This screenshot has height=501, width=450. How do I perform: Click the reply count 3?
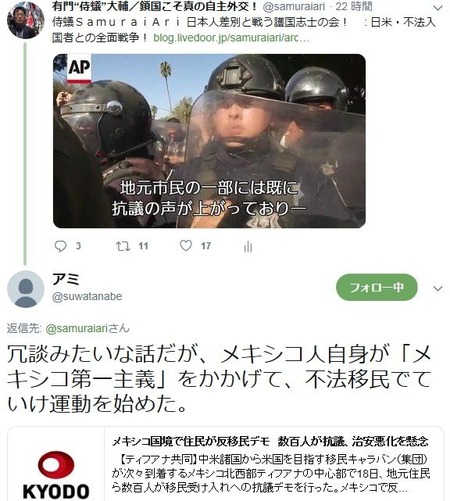[x=78, y=246]
